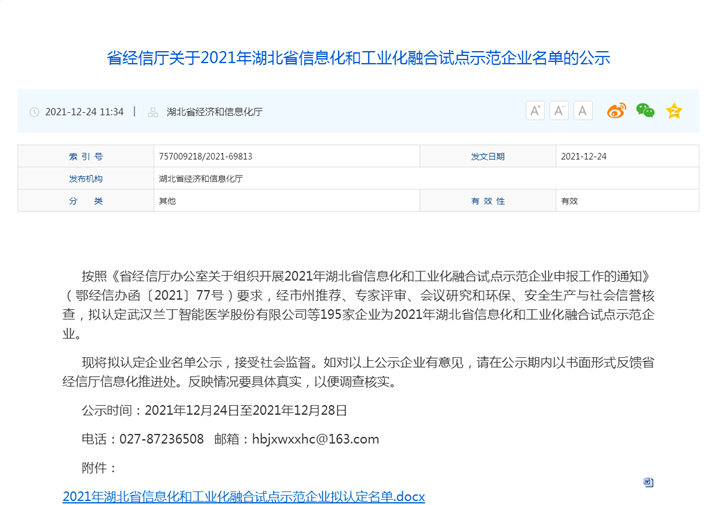Select phone number 027-87236508

(162, 439)
